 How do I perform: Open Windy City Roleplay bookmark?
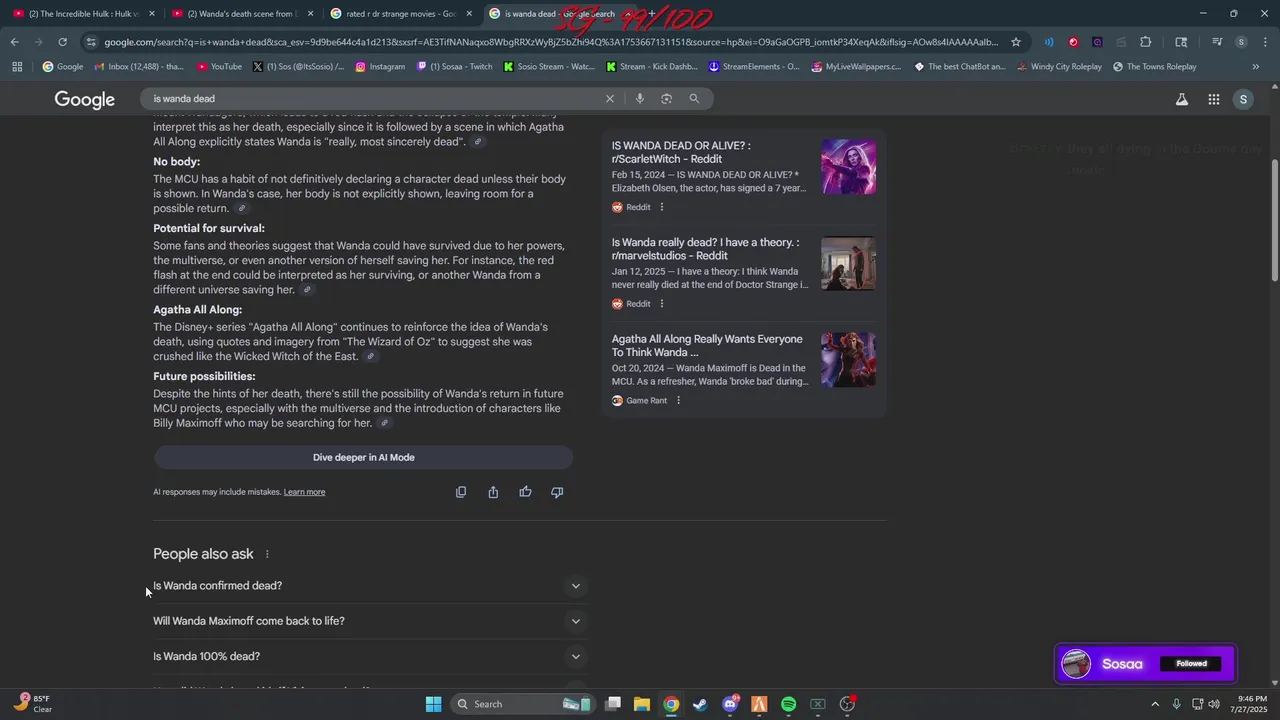click(x=1058, y=67)
